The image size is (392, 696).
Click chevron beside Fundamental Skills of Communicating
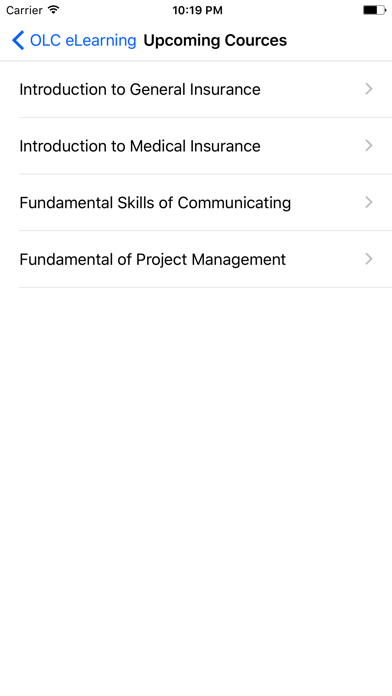pyautogui.click(x=369, y=203)
